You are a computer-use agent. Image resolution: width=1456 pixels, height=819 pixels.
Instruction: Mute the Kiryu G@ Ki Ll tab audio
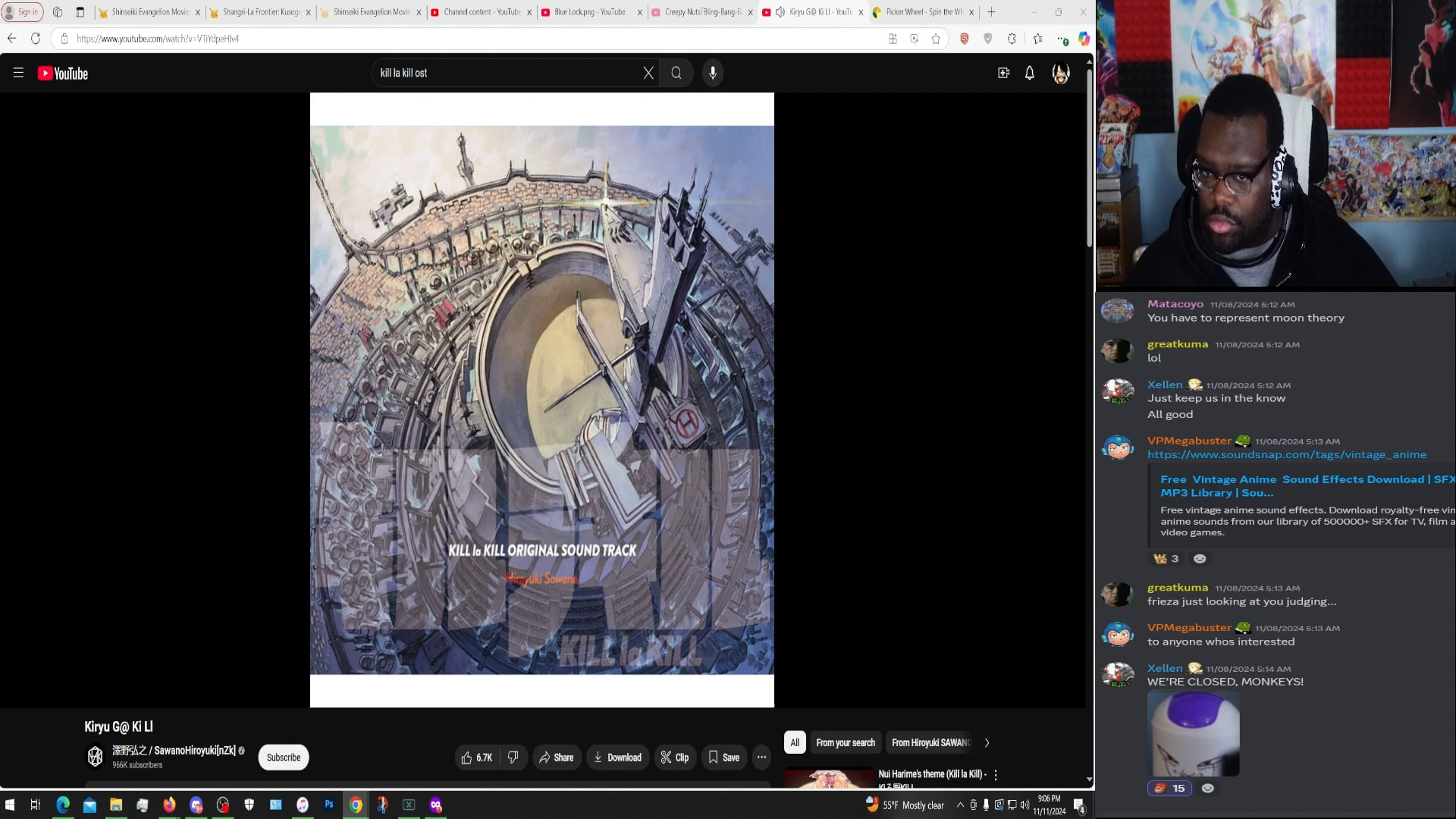tap(780, 12)
